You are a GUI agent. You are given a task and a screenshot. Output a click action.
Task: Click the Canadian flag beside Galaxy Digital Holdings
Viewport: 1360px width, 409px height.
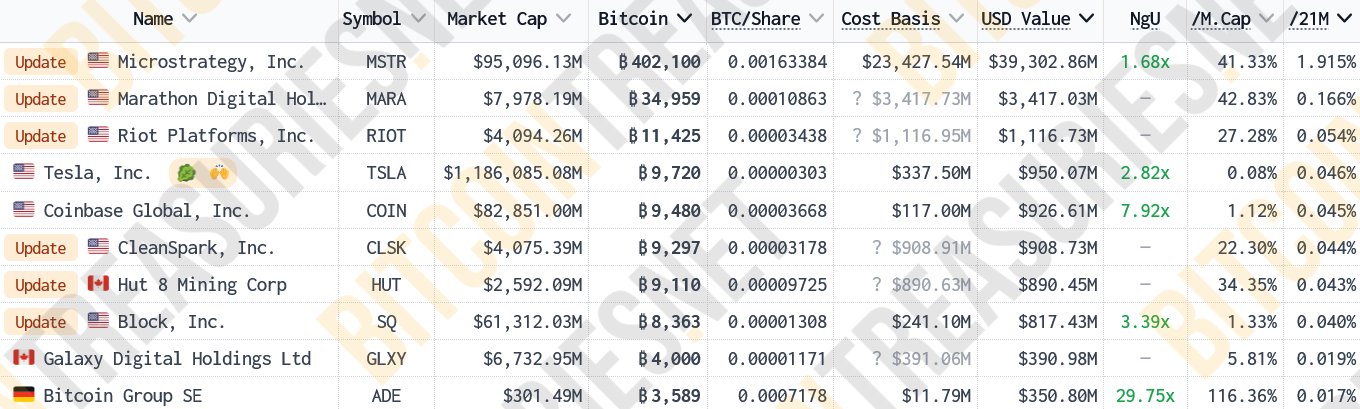[x=24, y=359]
